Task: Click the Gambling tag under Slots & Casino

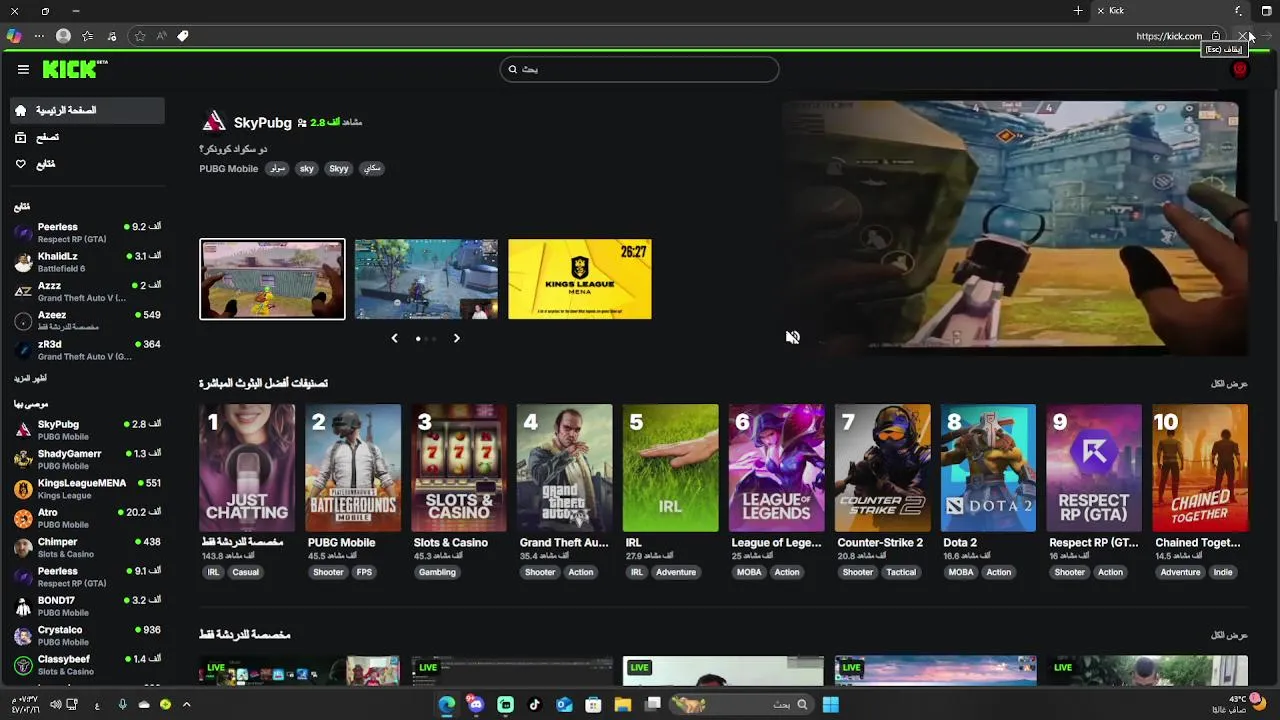Action: [437, 572]
